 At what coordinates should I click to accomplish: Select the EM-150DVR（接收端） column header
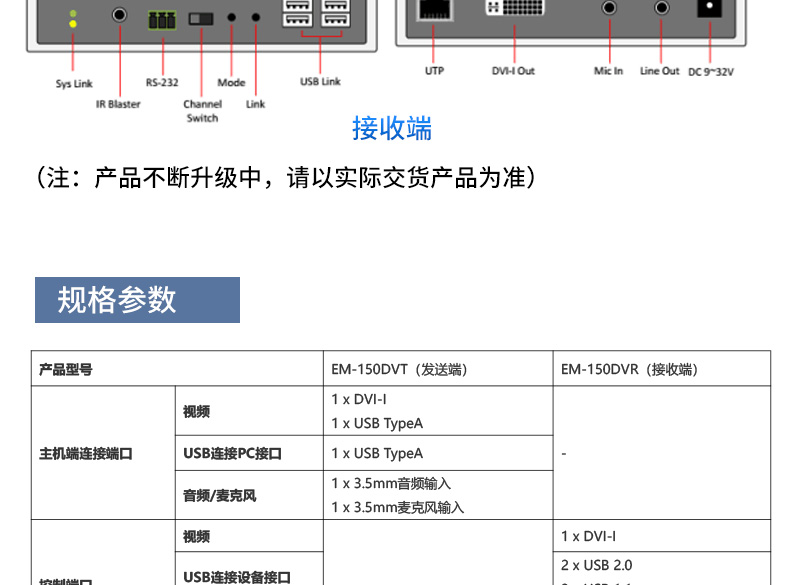point(629,369)
